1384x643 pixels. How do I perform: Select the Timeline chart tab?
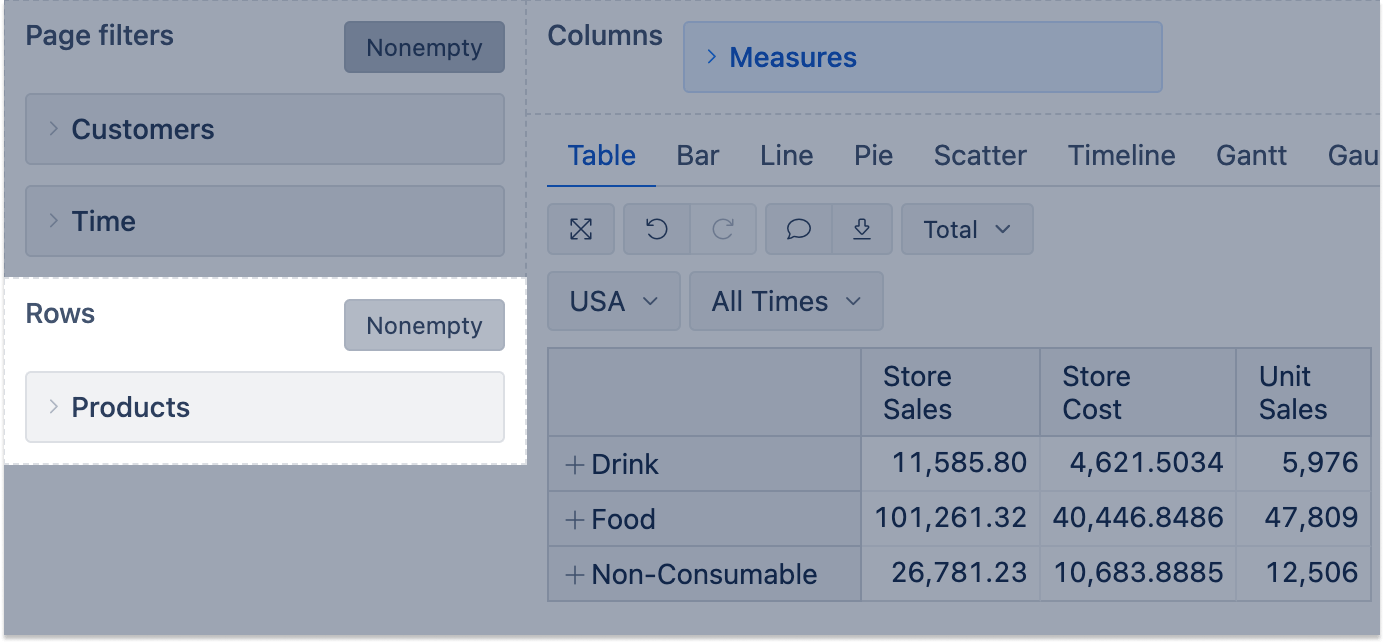point(1121,156)
